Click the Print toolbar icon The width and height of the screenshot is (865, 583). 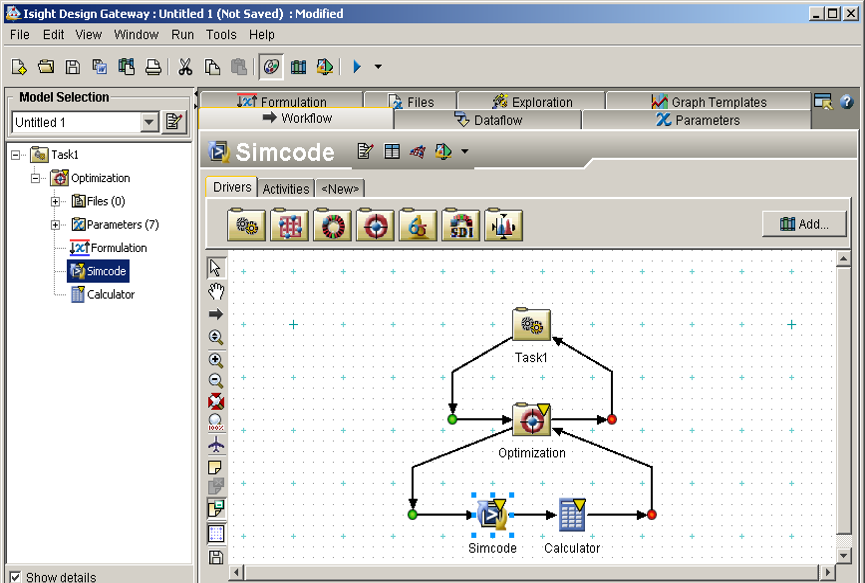tap(153, 67)
